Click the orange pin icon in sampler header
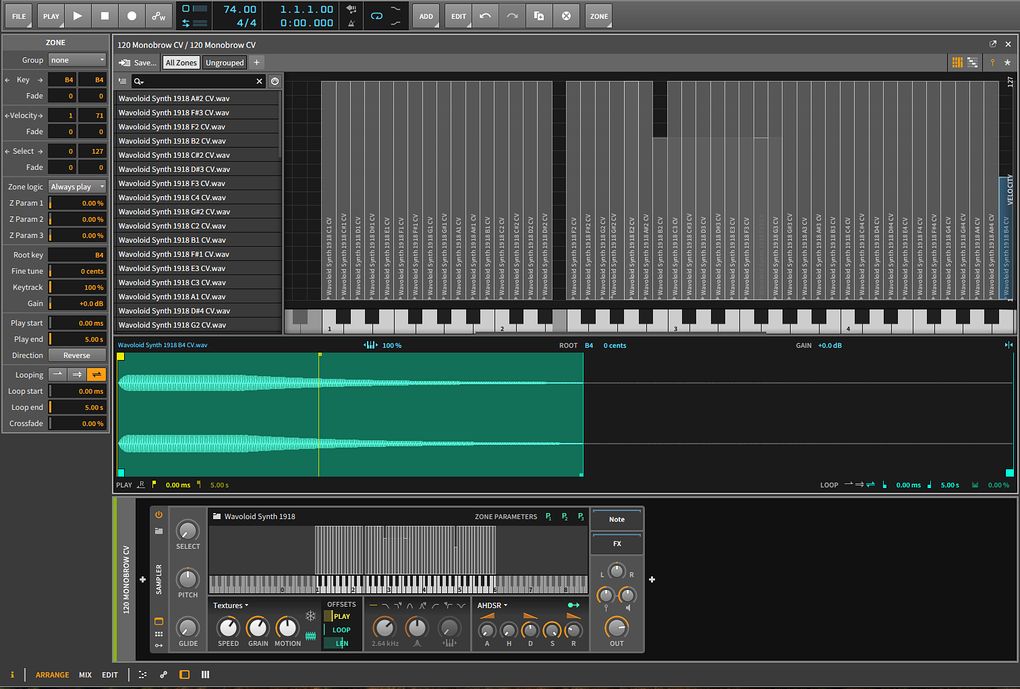 pos(992,62)
